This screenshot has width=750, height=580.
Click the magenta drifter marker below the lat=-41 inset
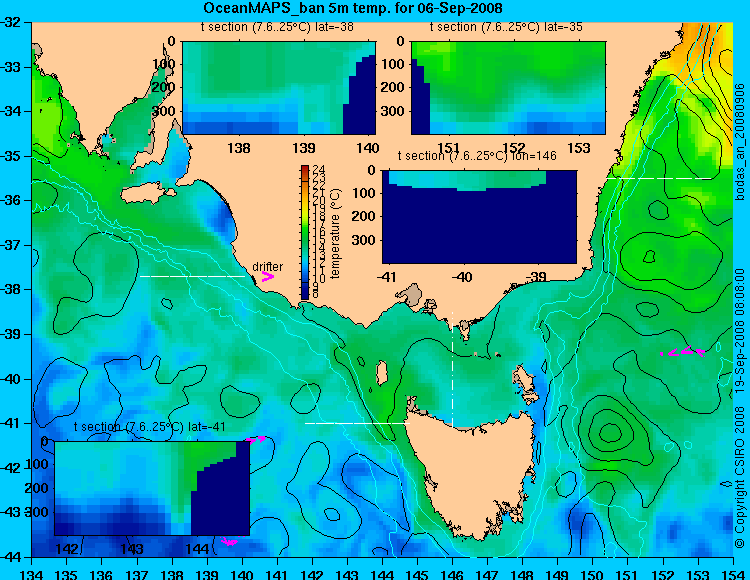[230, 541]
